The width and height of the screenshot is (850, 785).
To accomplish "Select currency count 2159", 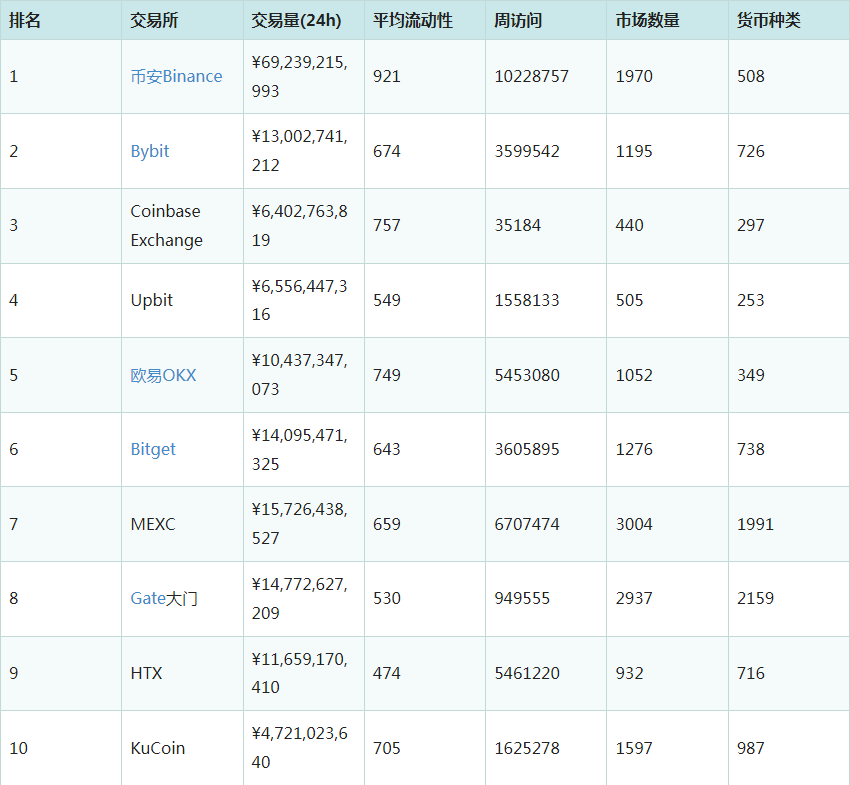I will coord(756,599).
